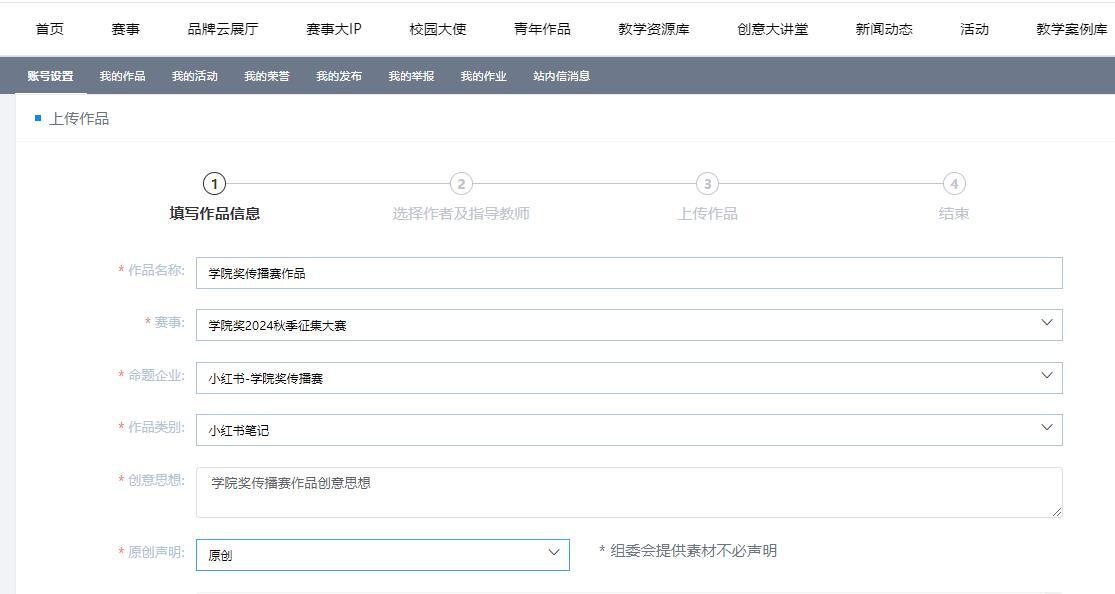Switch to 我的作业 tab
This screenshot has width=1115, height=594.
pos(484,76)
